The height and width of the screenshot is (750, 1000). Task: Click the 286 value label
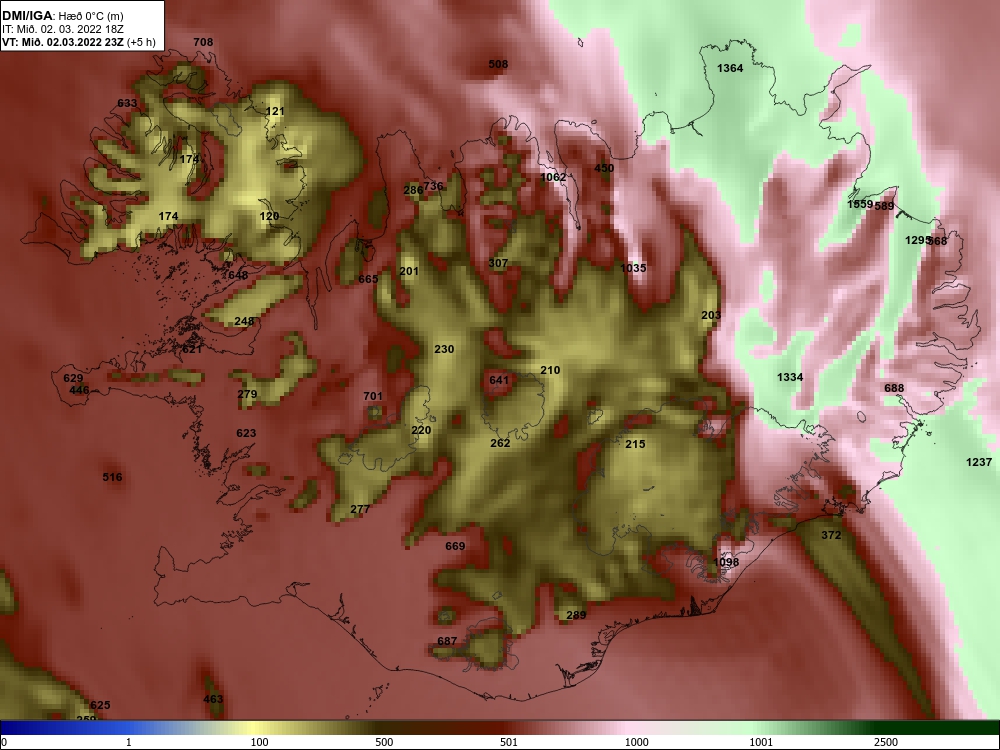413,190
